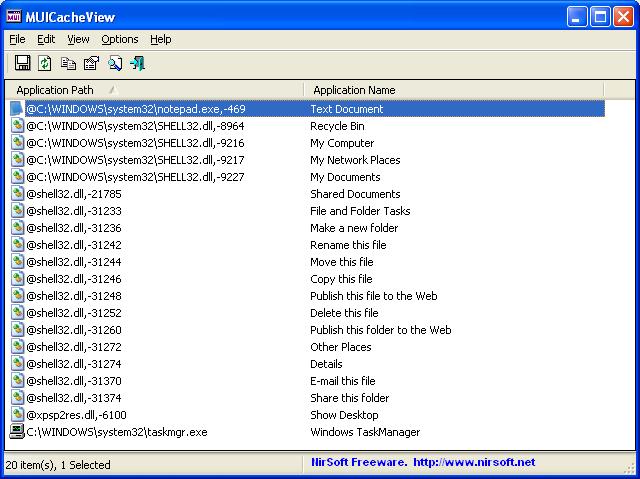Select the Recycle Bin entry
Image resolution: width=640 pixels, height=479 pixels.
(337, 126)
